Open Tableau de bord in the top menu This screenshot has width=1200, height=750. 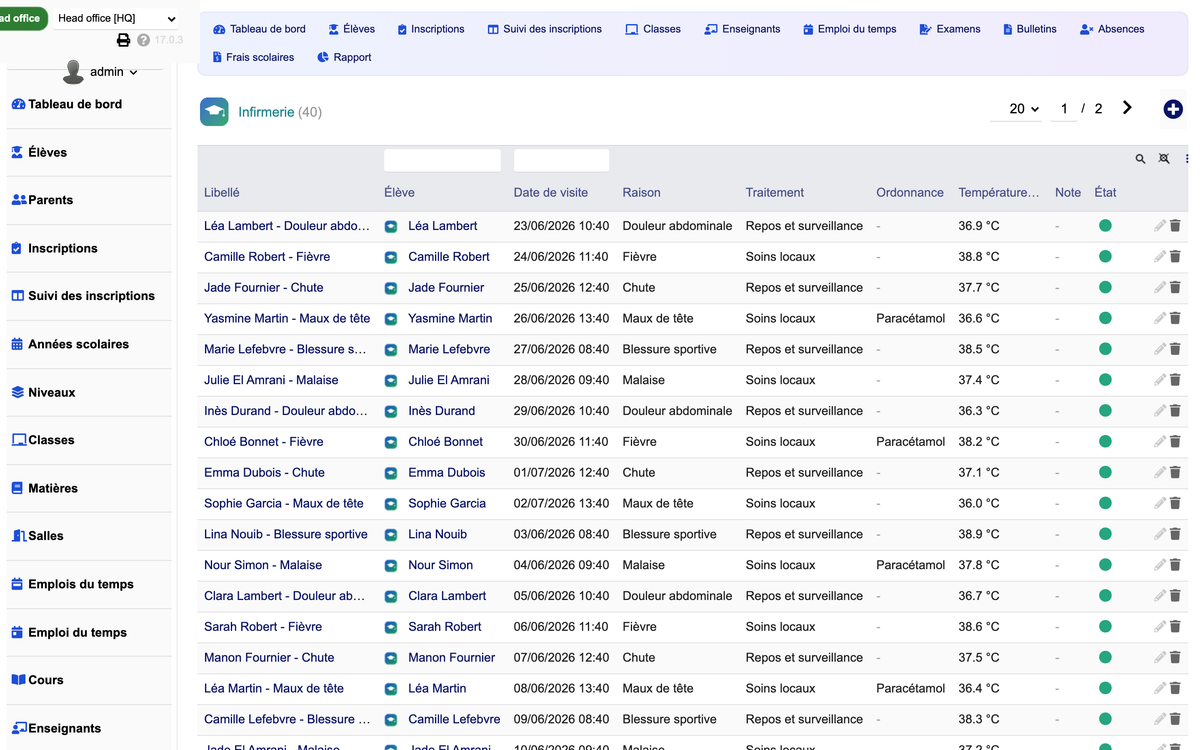[260, 29]
